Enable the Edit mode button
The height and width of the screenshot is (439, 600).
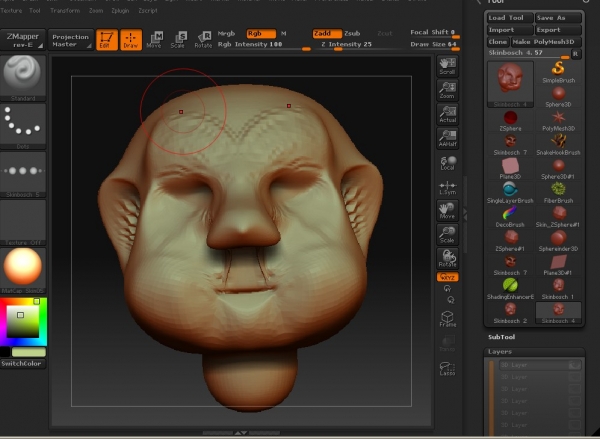tap(107, 40)
